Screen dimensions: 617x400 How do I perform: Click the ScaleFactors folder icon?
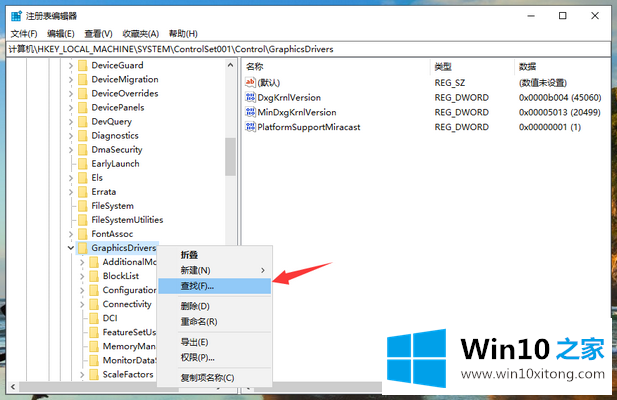point(94,374)
